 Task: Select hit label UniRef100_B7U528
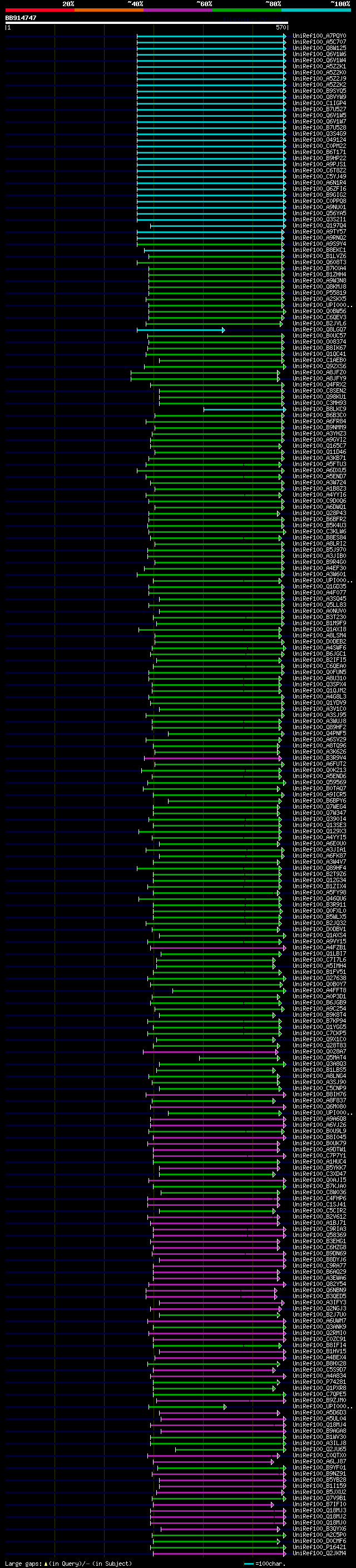tap(319, 127)
